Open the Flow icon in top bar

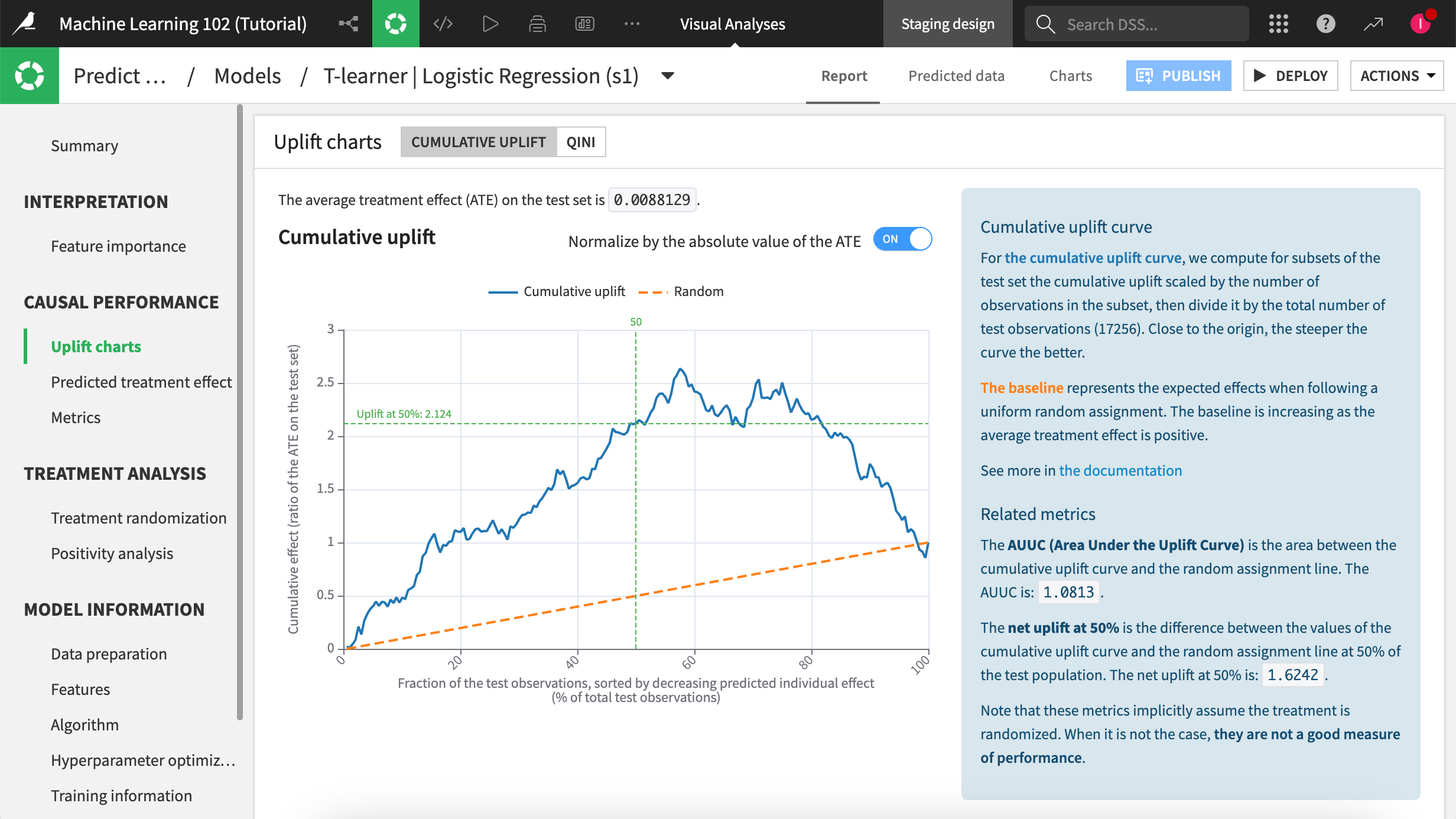pos(349,24)
